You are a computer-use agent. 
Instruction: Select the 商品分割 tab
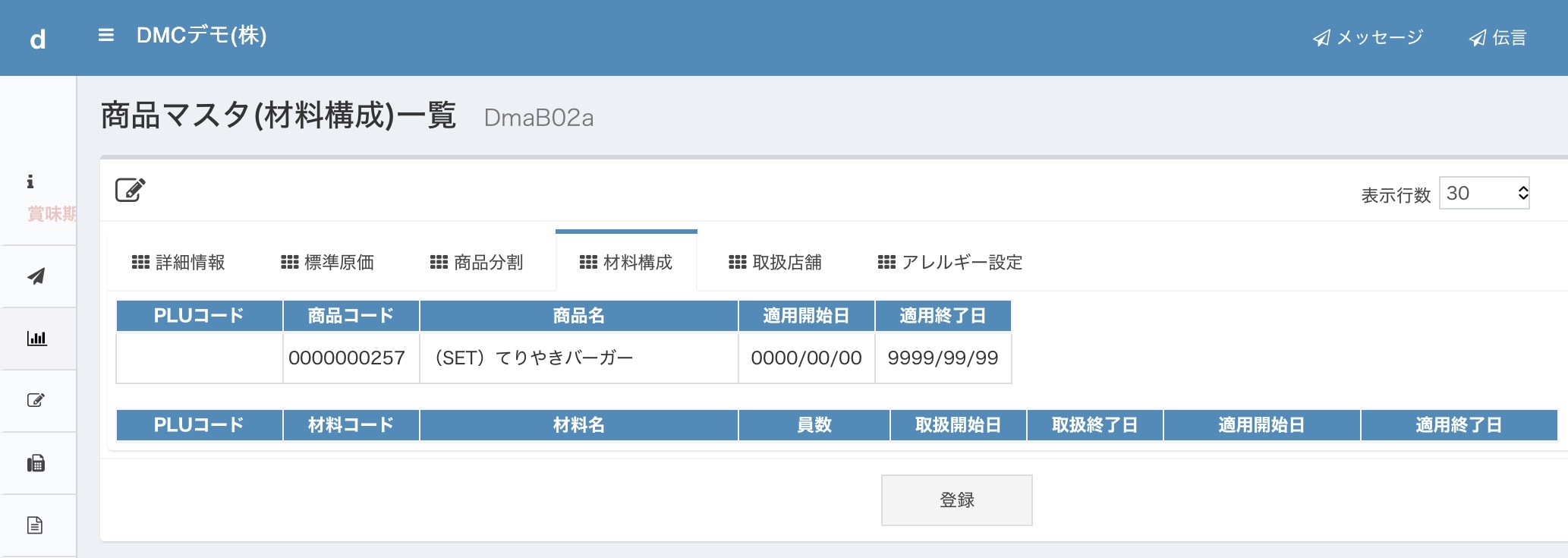pyautogui.click(x=477, y=263)
